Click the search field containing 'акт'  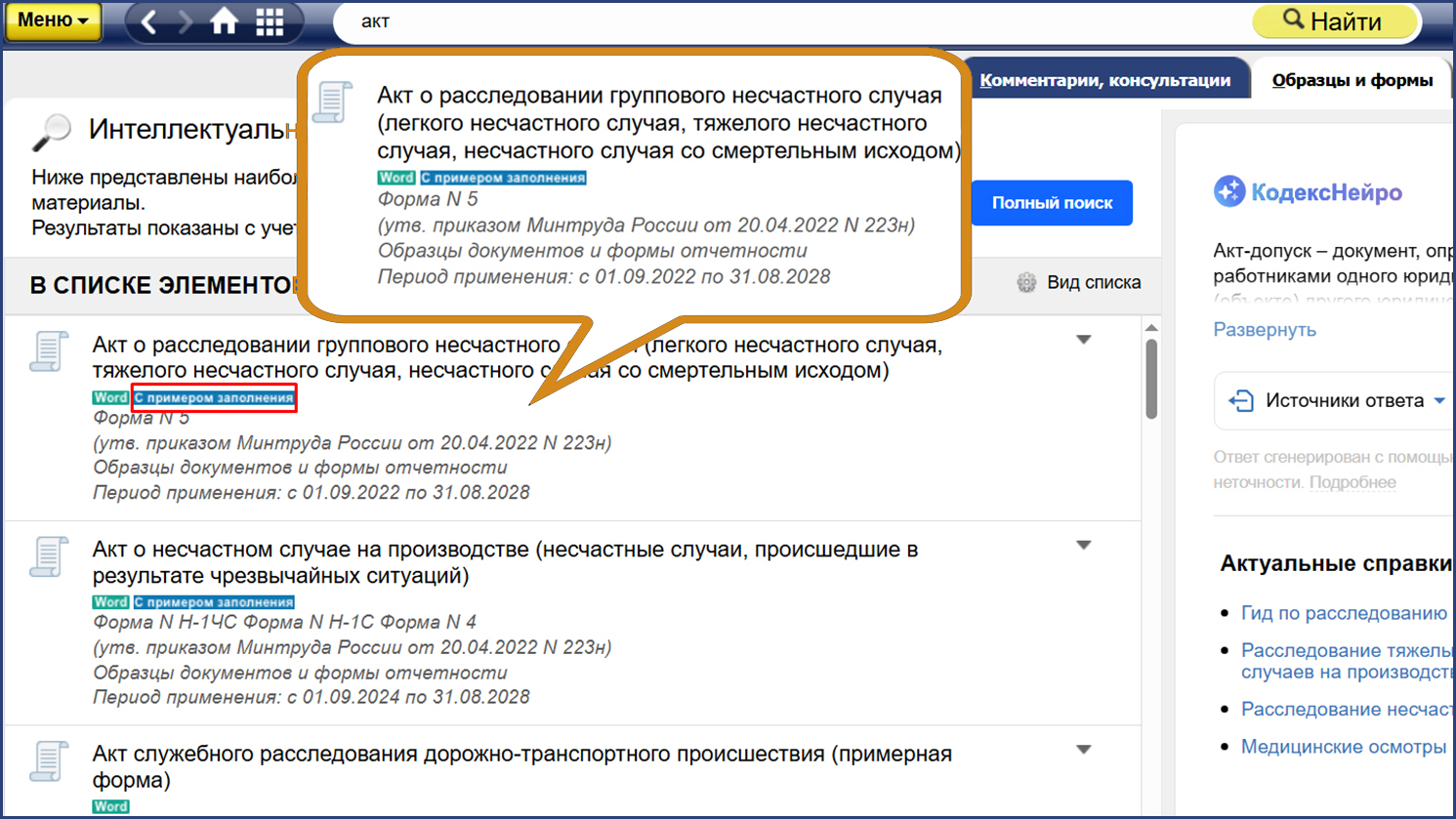click(x=791, y=21)
